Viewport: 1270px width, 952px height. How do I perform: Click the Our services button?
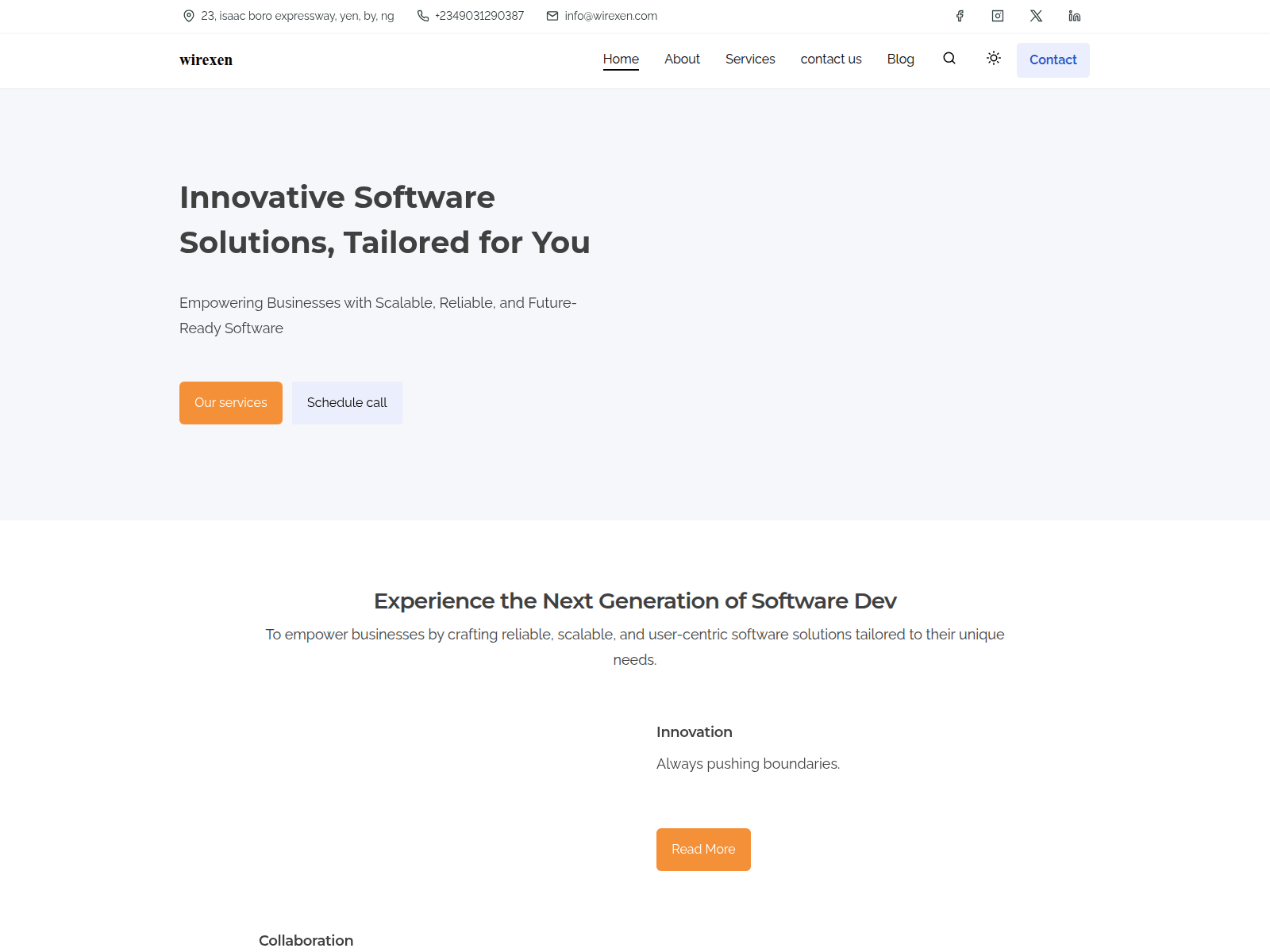point(231,403)
